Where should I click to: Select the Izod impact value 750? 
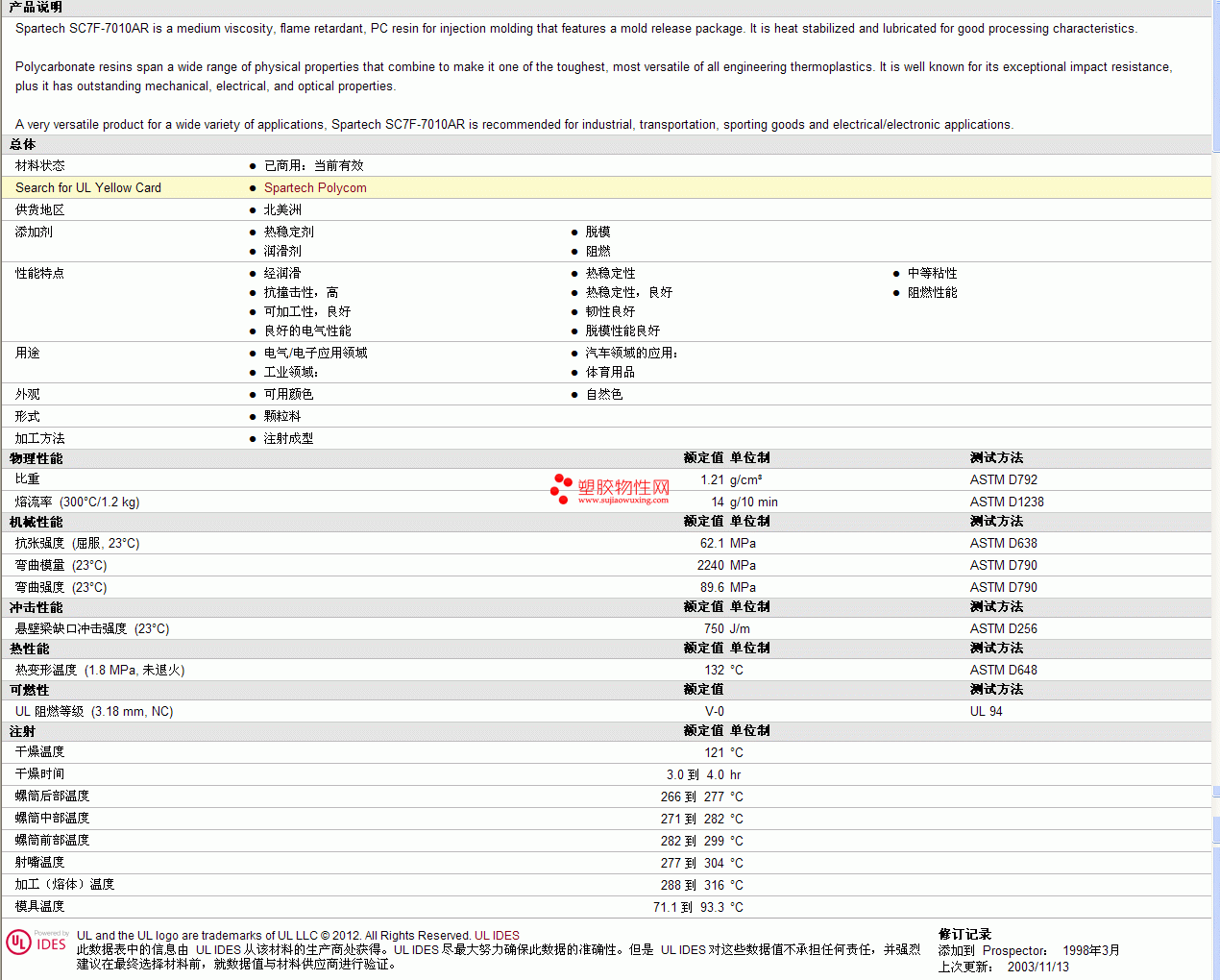click(x=714, y=628)
